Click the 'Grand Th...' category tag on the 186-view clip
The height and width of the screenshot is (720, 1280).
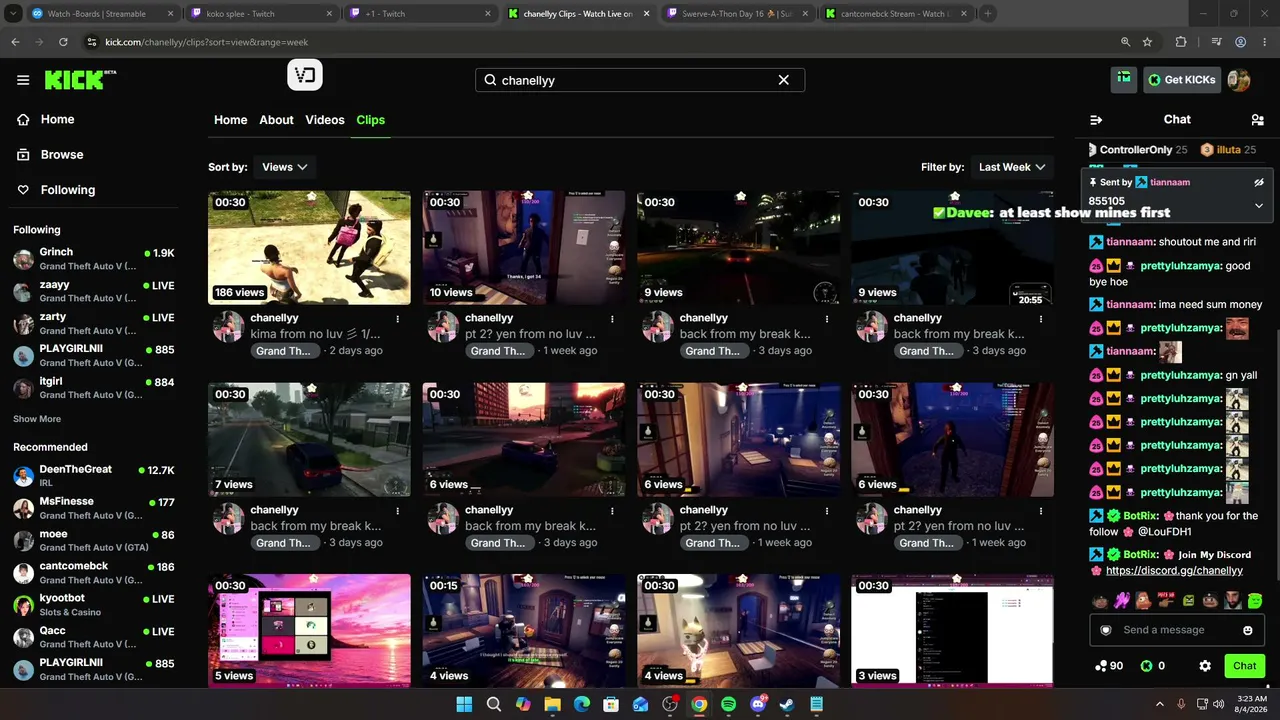click(284, 351)
